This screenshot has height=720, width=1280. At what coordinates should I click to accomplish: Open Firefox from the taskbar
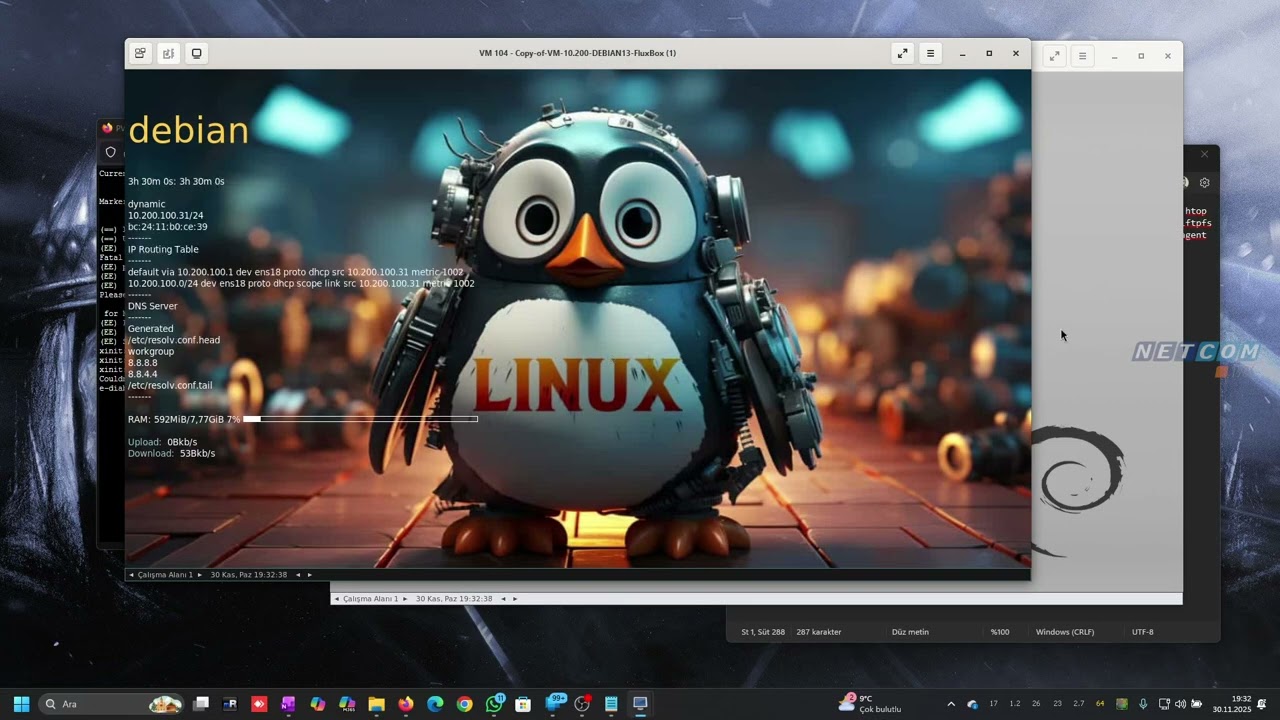tap(405, 704)
